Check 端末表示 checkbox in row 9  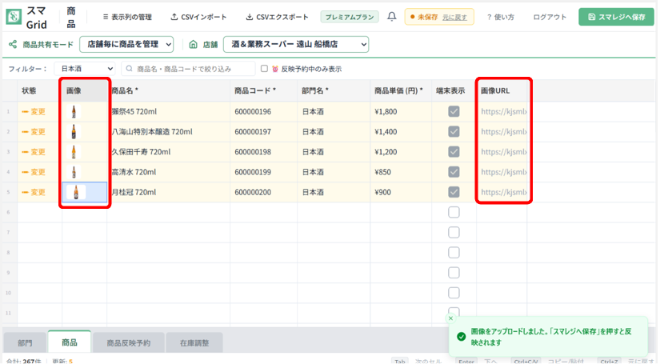[x=454, y=272]
